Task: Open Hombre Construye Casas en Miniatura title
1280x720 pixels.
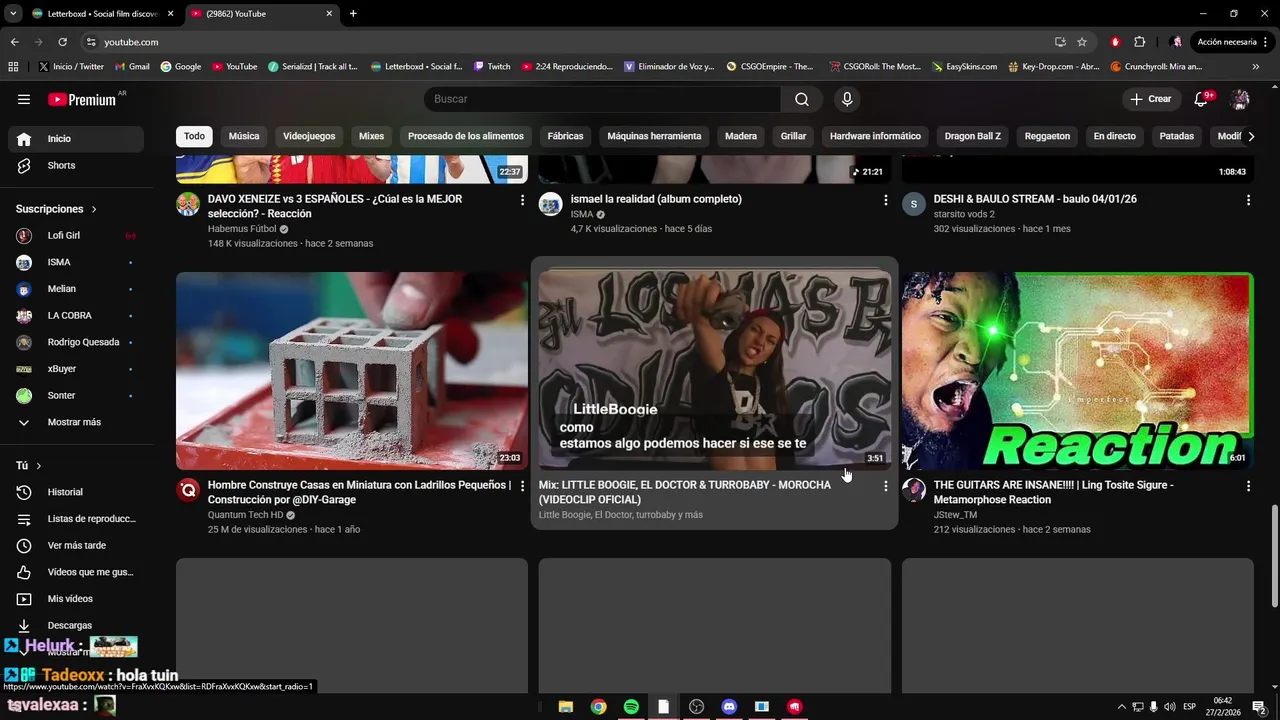Action: 359,492
